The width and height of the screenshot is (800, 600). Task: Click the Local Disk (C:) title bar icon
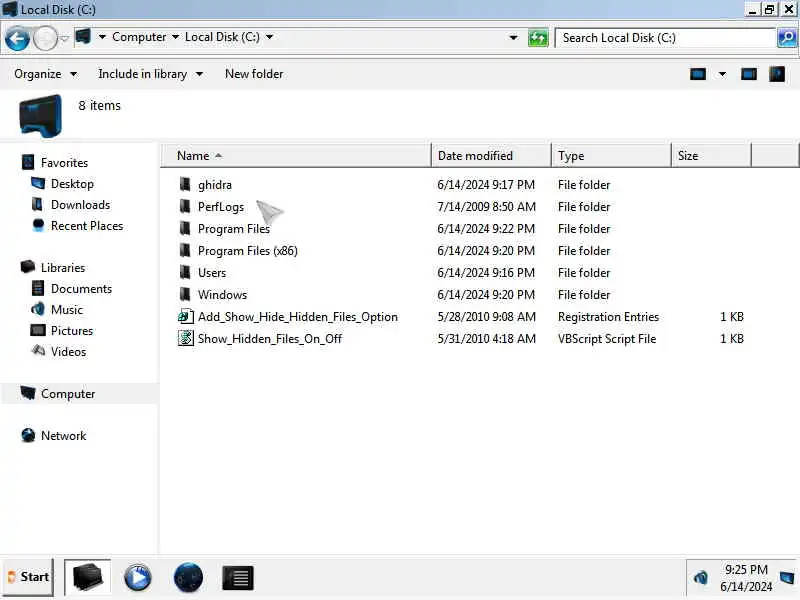point(10,9)
